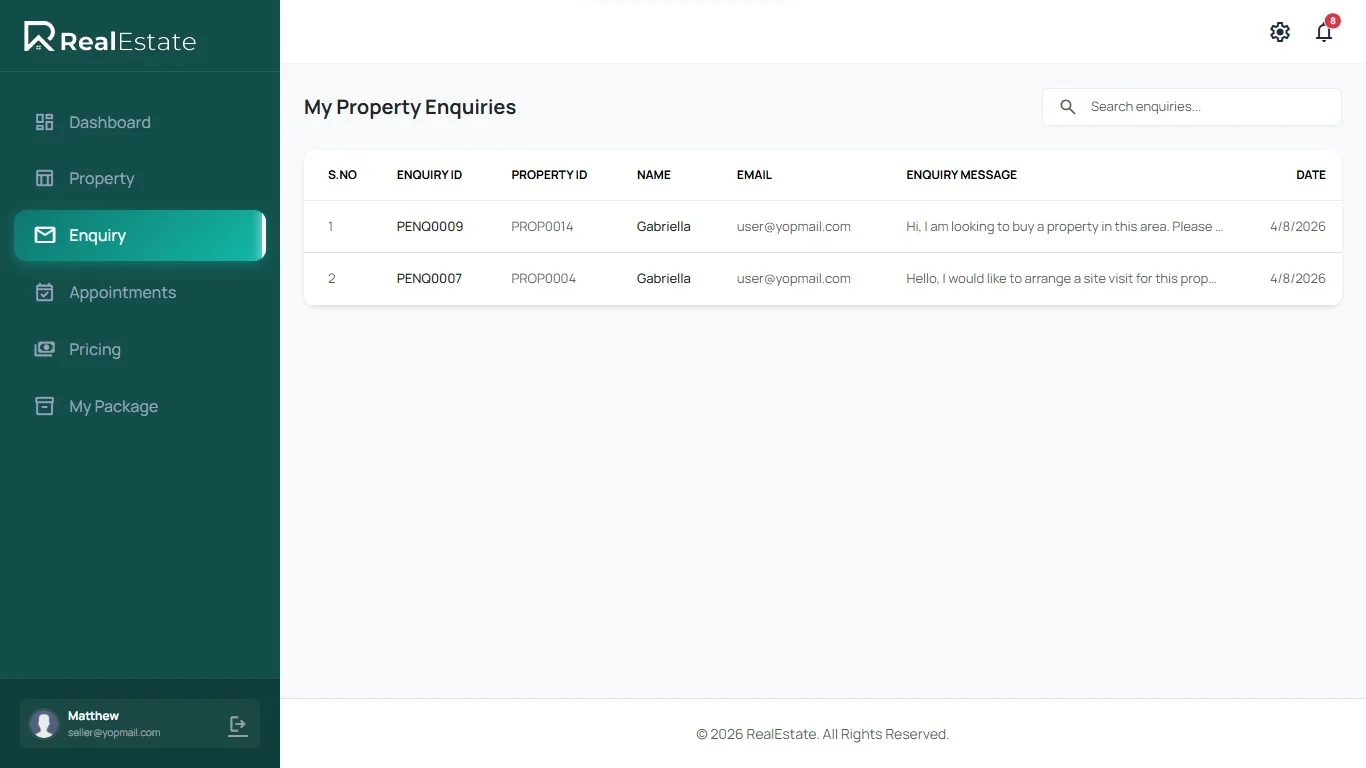The width and height of the screenshot is (1366, 768).
Task: Open the My Package page
Action: tap(113, 406)
